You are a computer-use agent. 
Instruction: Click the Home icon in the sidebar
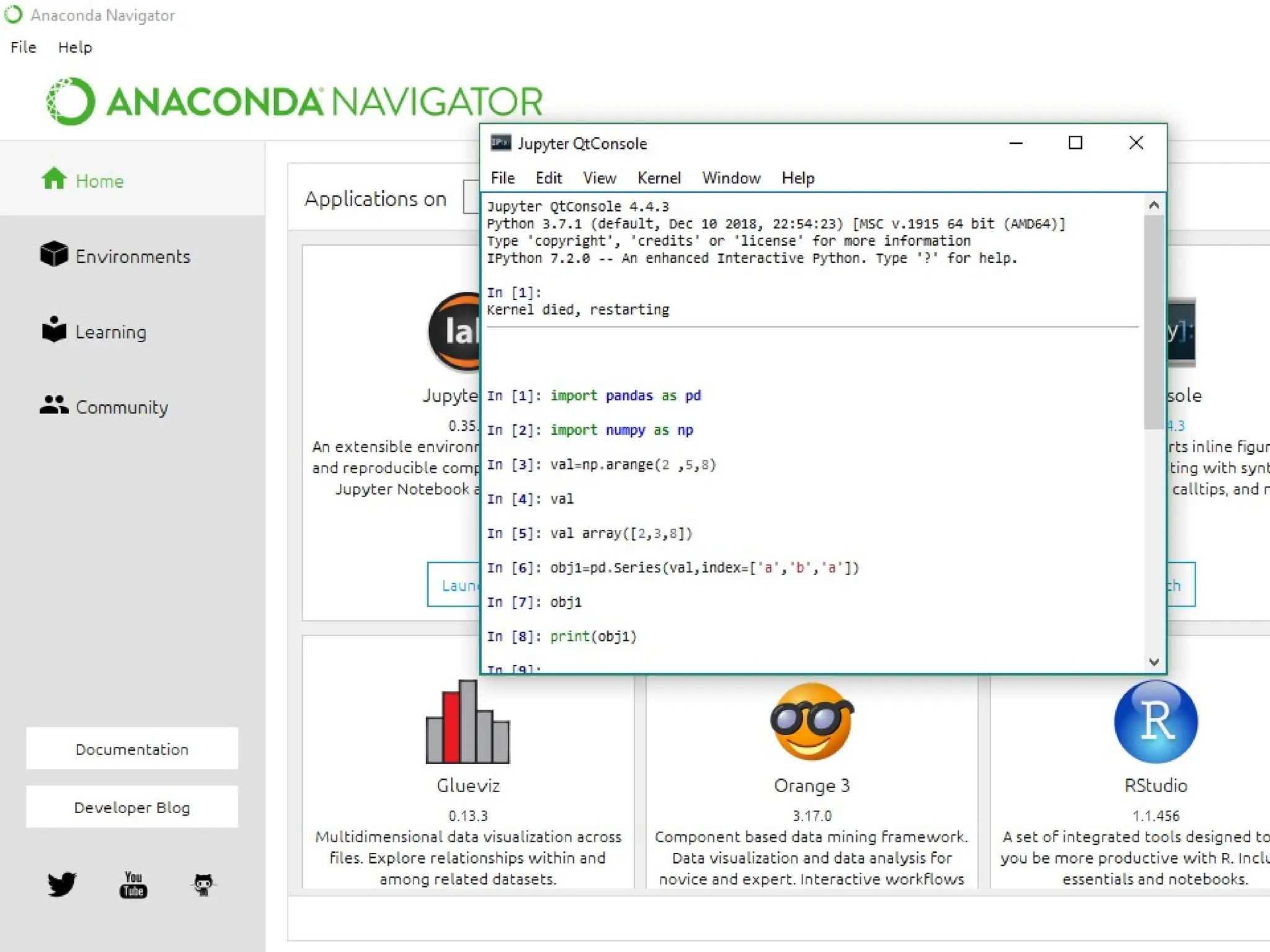54,179
